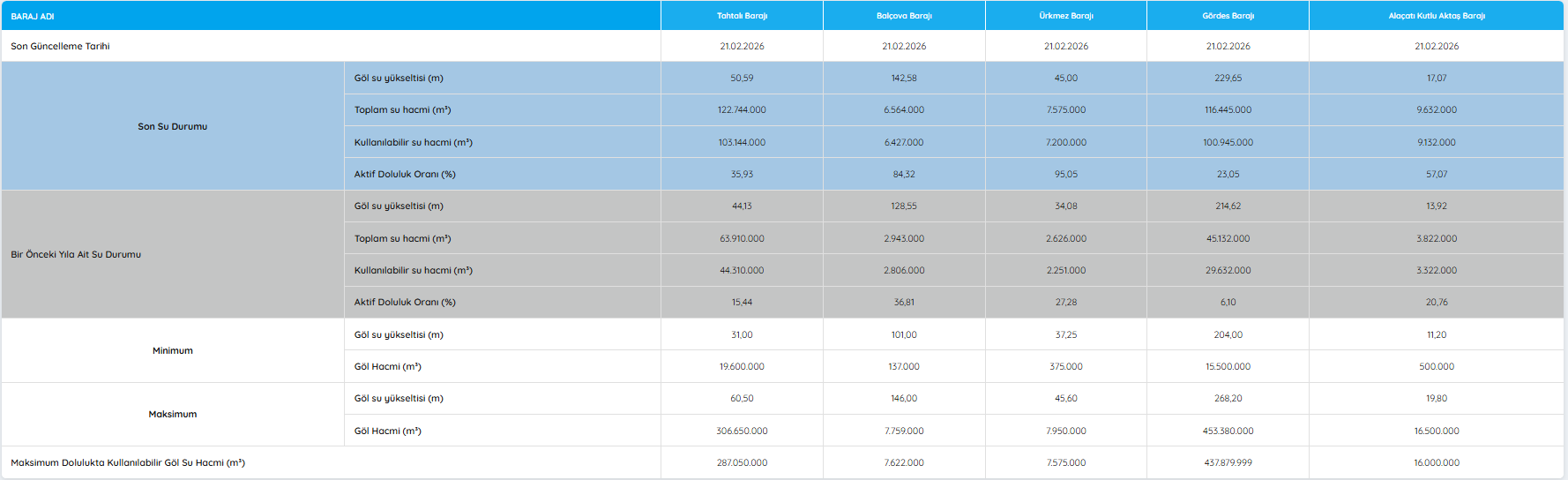Click Gördes minimum lake volume 15.500.000
1568x480 pixels.
click(1228, 366)
